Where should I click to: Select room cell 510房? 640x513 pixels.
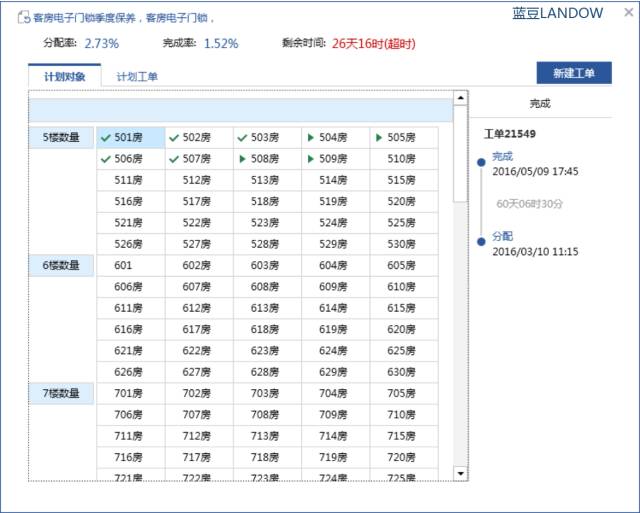[404, 159]
